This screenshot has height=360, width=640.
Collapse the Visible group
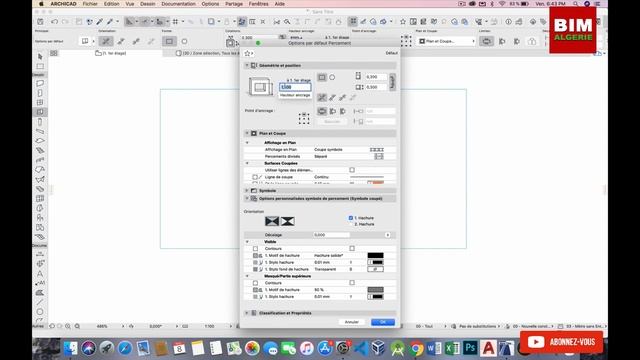247,242
